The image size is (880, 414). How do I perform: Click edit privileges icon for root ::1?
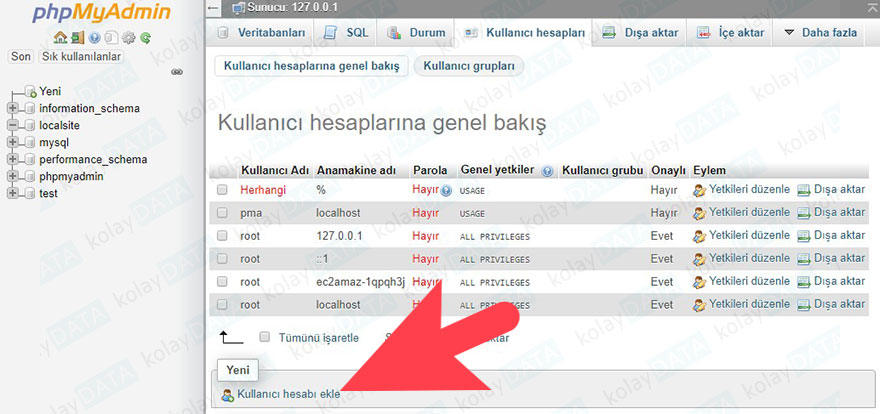click(x=699, y=259)
